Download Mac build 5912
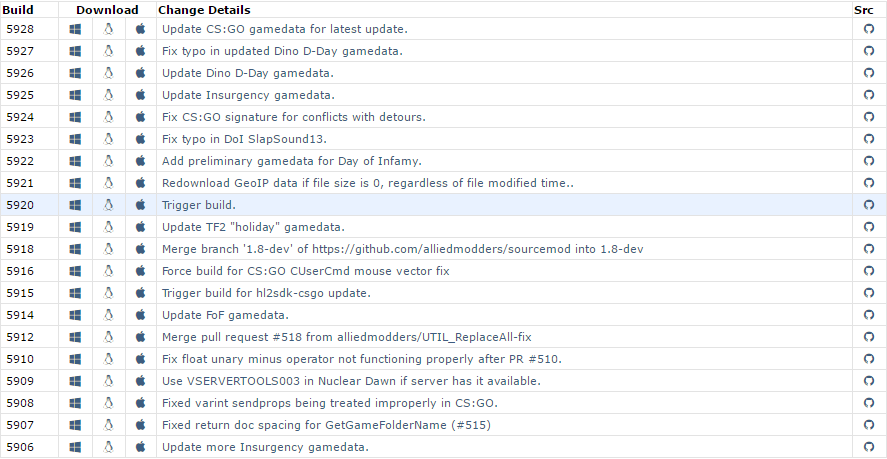887x459 pixels. point(141,337)
